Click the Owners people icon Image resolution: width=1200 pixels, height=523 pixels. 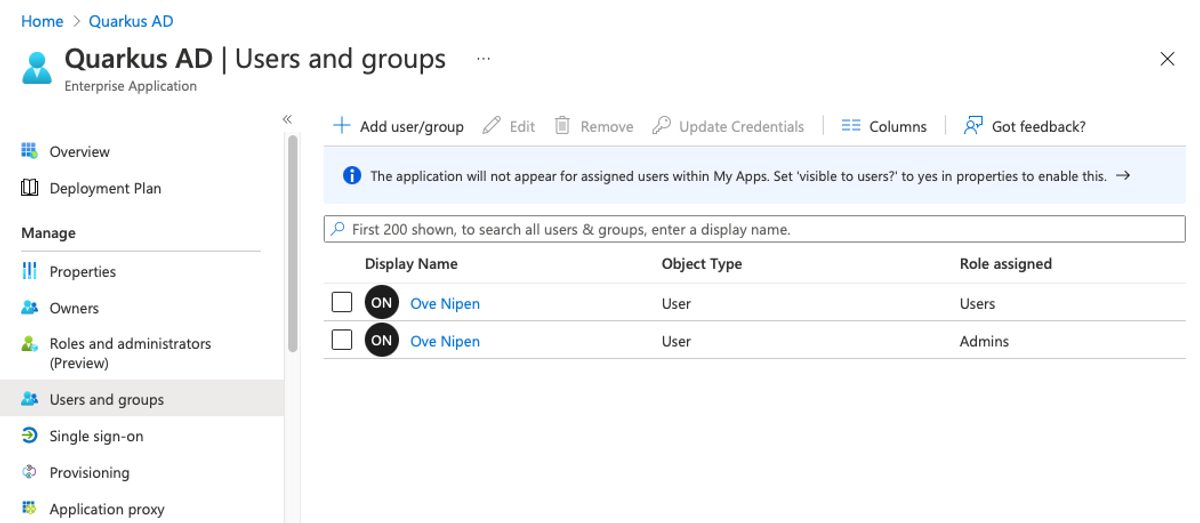[x=30, y=308]
